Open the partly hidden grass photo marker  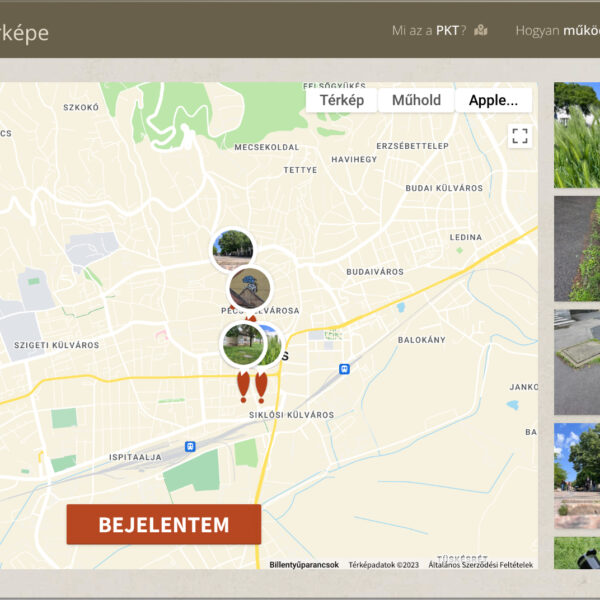pyautogui.click(x=273, y=344)
